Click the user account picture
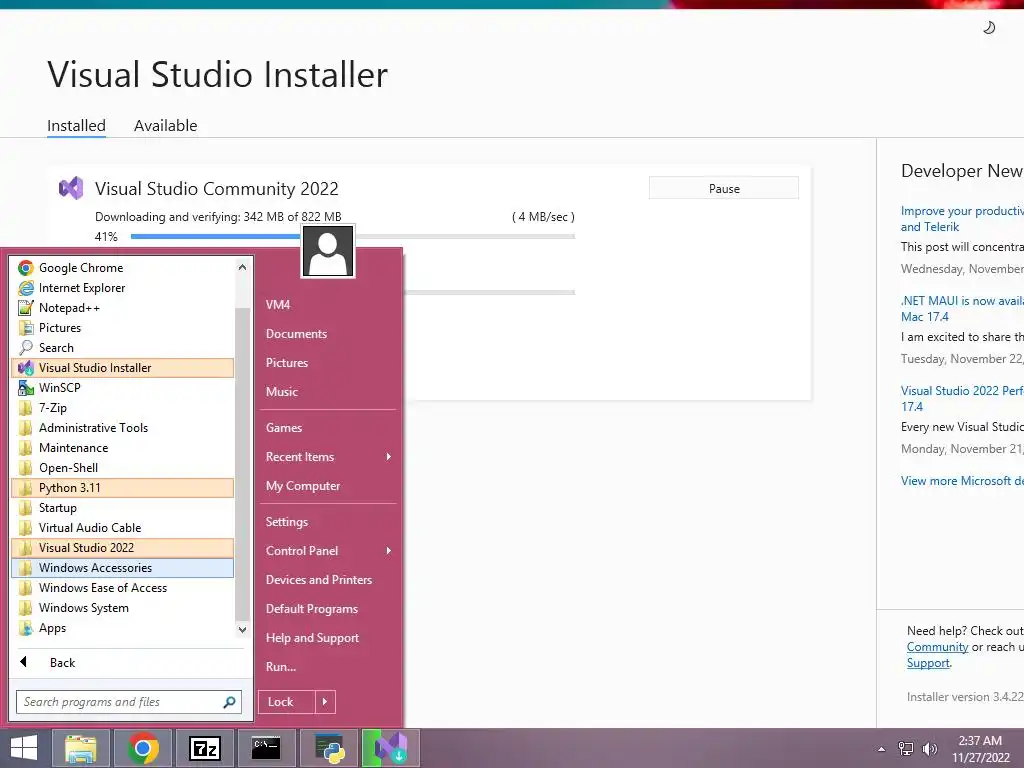Viewport: 1024px width, 768px height. pos(328,251)
